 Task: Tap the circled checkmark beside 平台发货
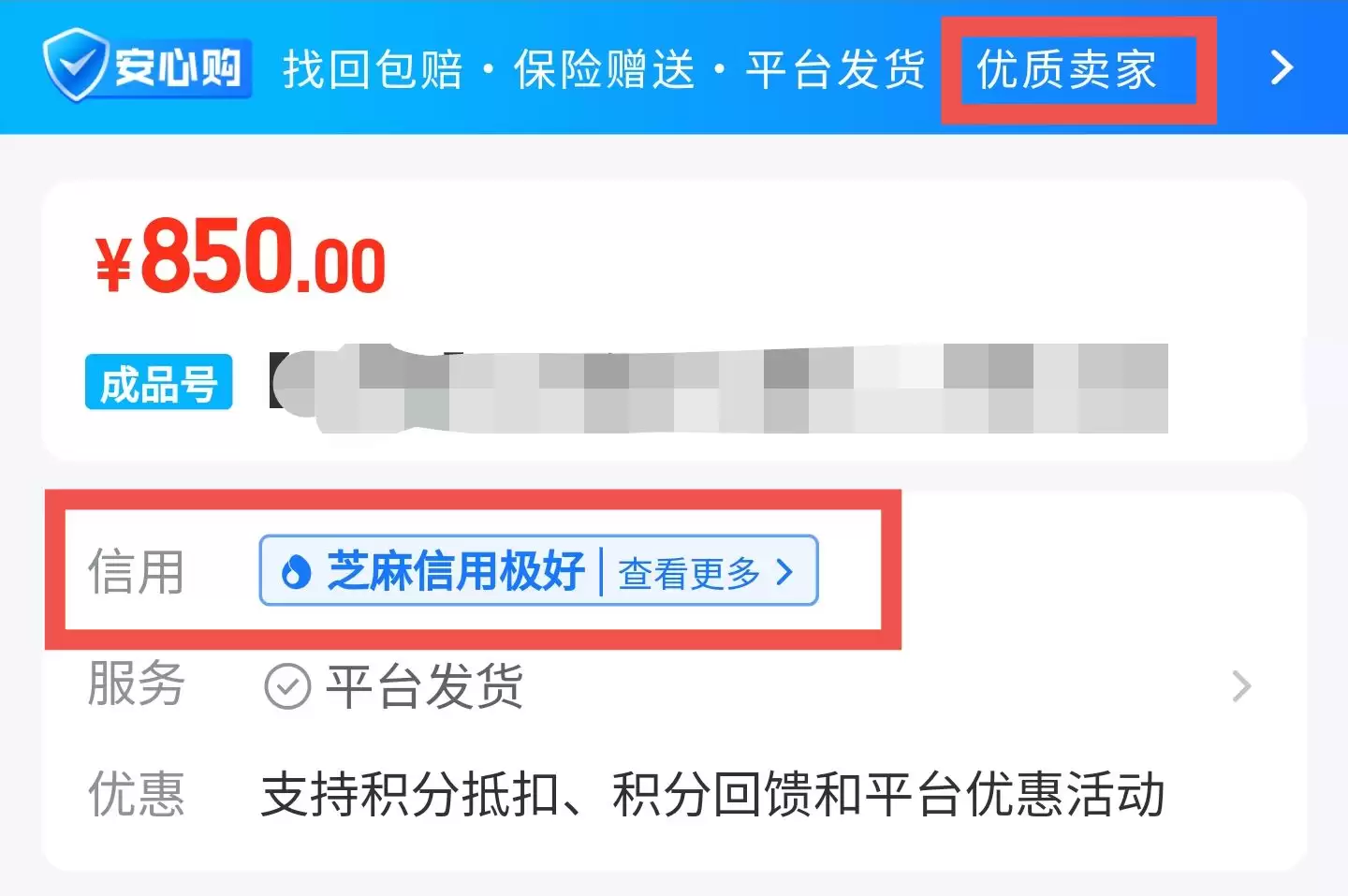tap(288, 687)
